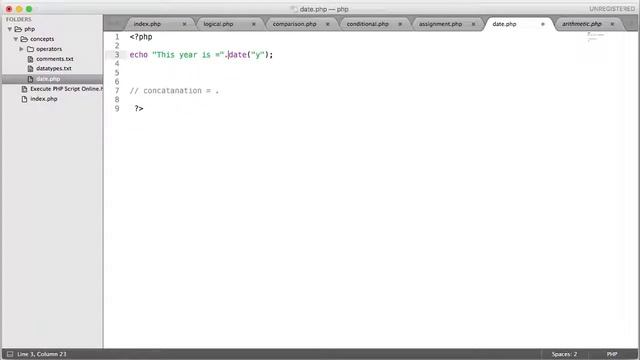Click the sidebar index.php file icon
The height and width of the screenshot is (360, 640).
click(x=24, y=99)
